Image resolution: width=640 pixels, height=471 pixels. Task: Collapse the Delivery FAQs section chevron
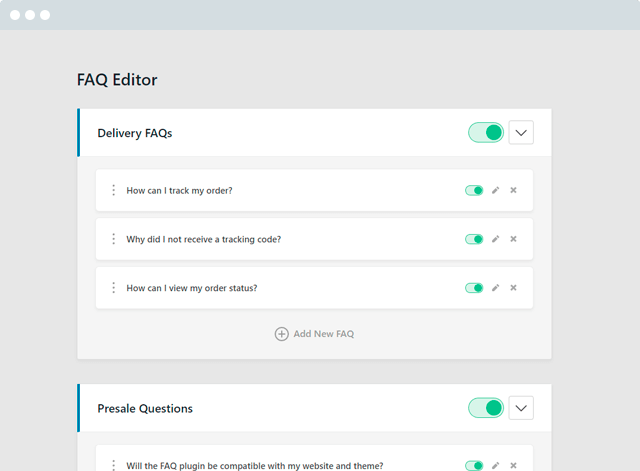click(521, 133)
